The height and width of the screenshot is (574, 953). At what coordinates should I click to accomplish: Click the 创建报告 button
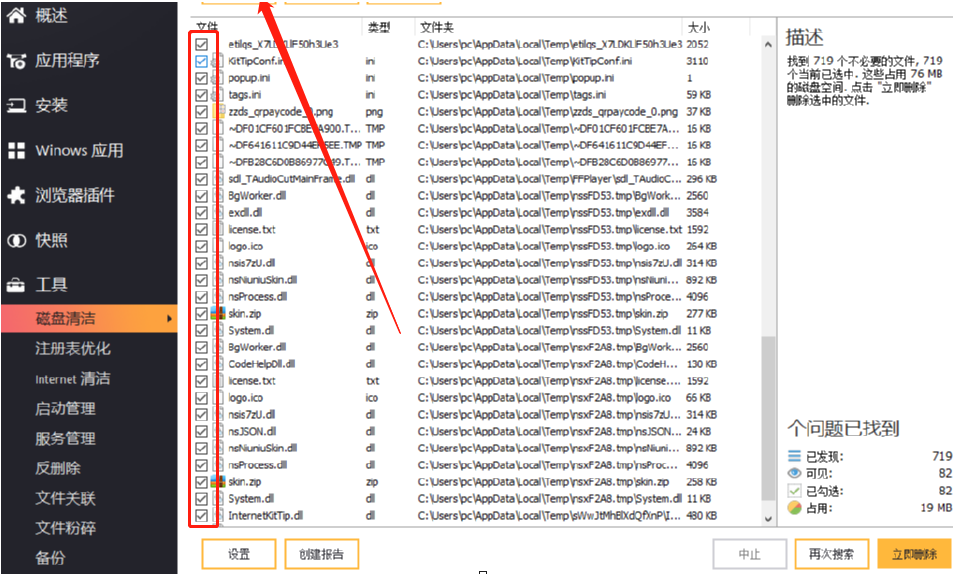[322, 554]
